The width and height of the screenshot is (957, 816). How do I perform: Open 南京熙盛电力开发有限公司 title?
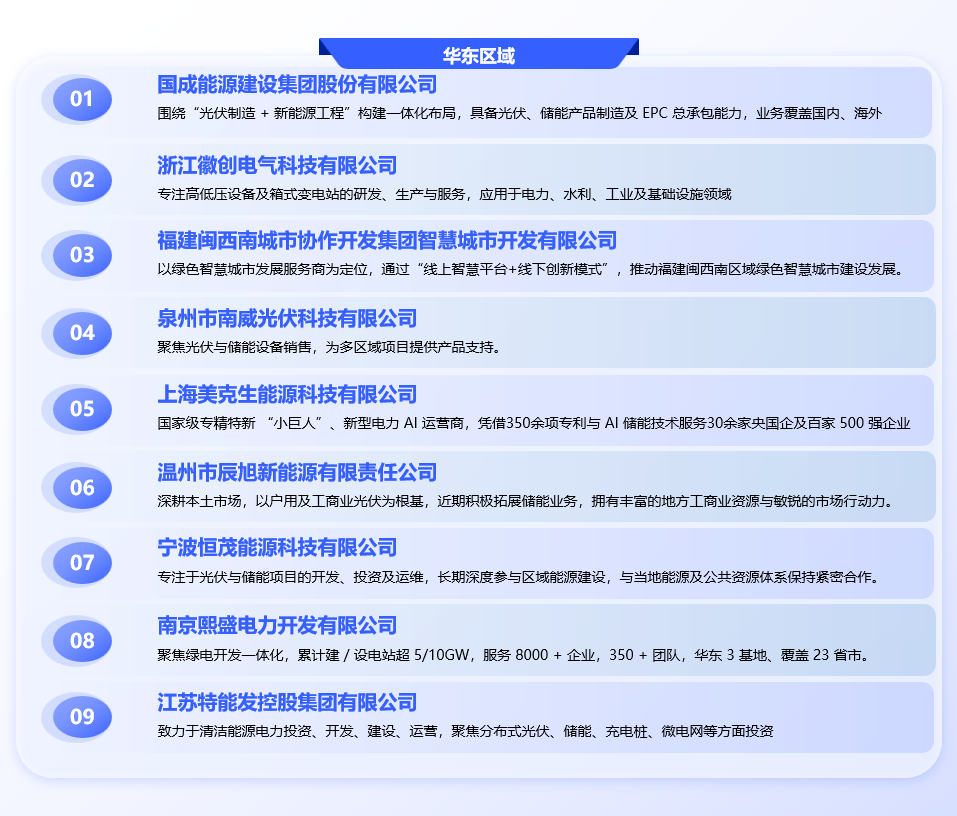(x=277, y=625)
